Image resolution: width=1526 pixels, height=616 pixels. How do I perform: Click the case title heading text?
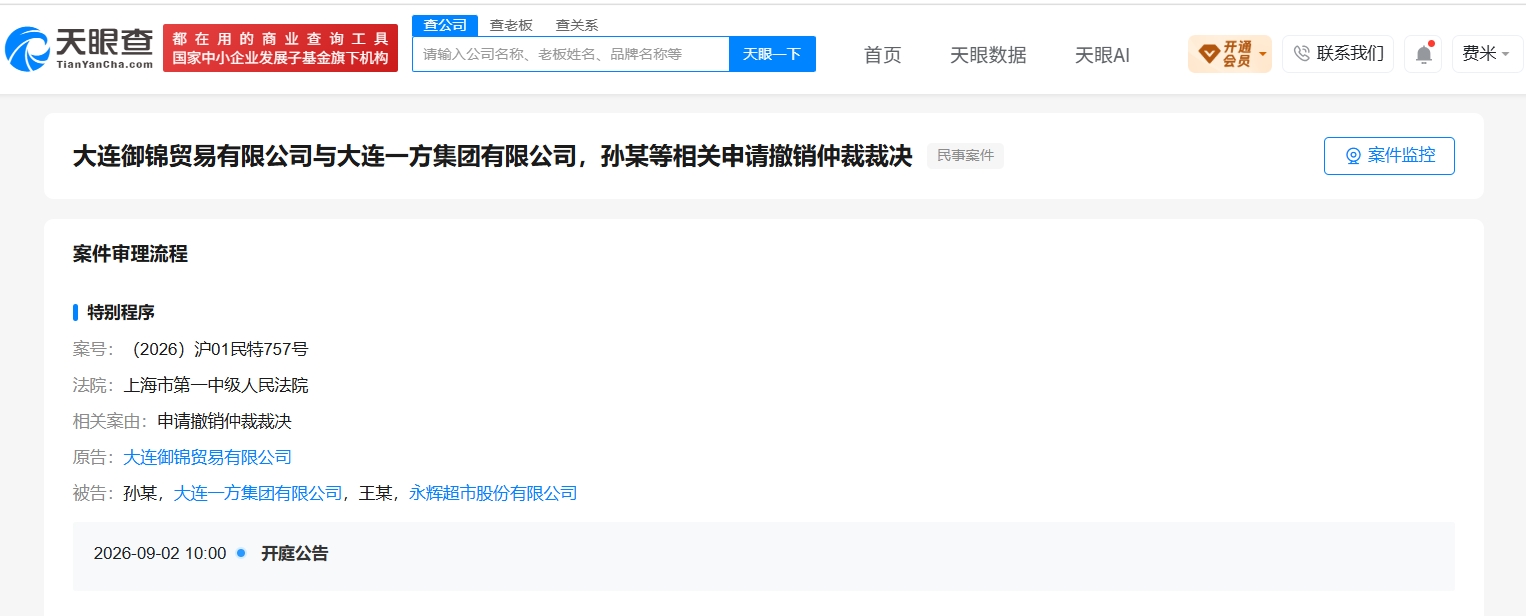tap(492, 156)
